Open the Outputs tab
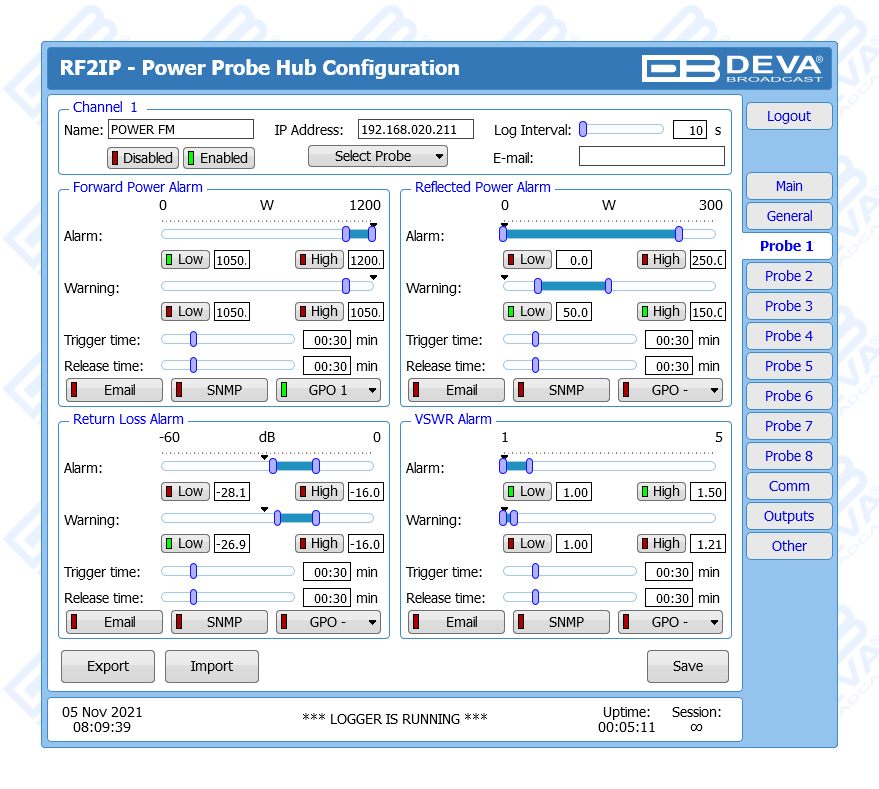This screenshot has height=789, width=879. coord(788,516)
